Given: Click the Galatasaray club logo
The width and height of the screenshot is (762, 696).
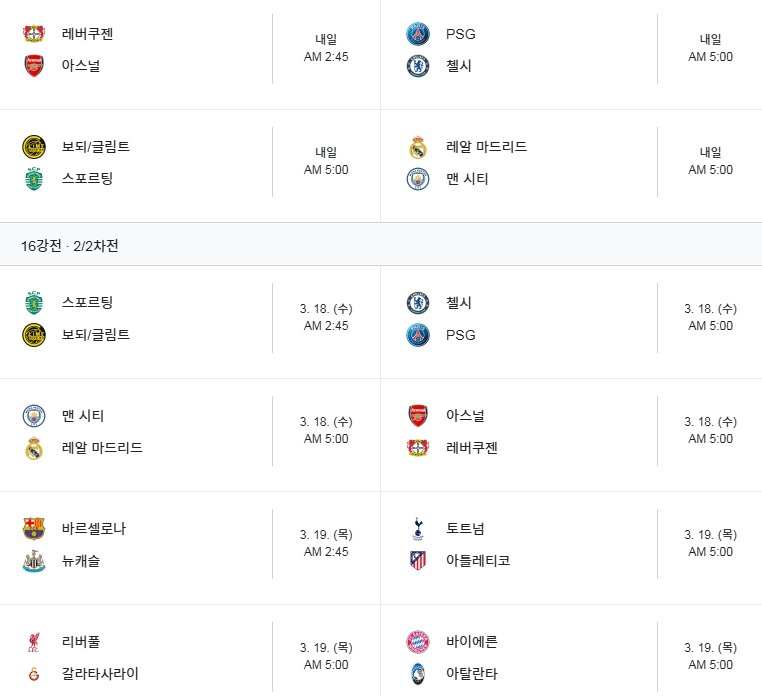Looking at the screenshot, I should [x=34, y=674].
